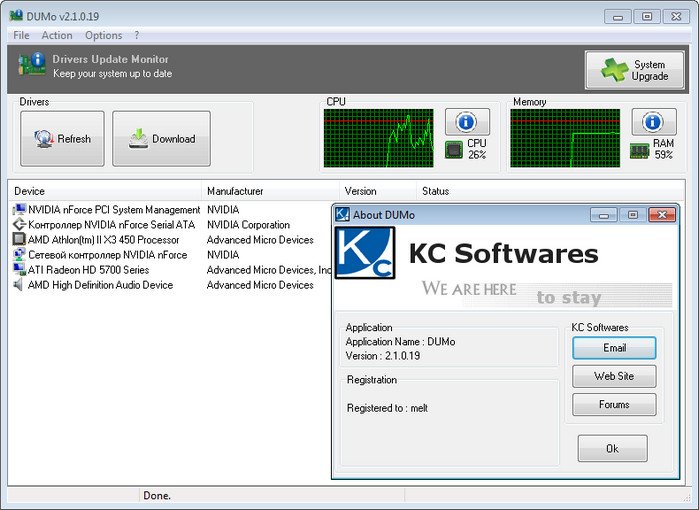
Task: Click the RAM module icon
Action: (640, 151)
